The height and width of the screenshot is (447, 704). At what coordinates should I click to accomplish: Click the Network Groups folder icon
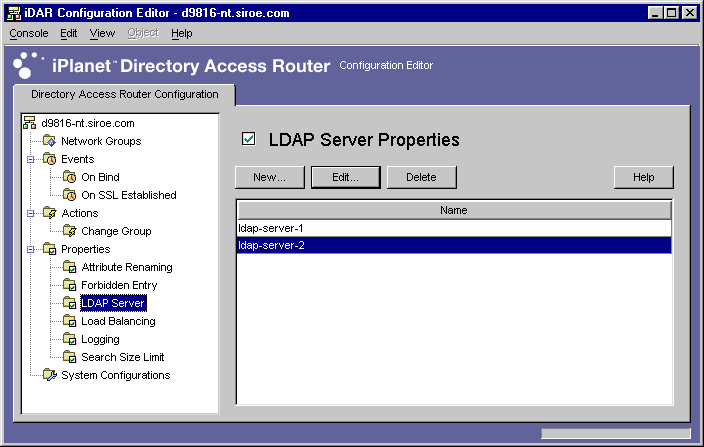(49, 141)
